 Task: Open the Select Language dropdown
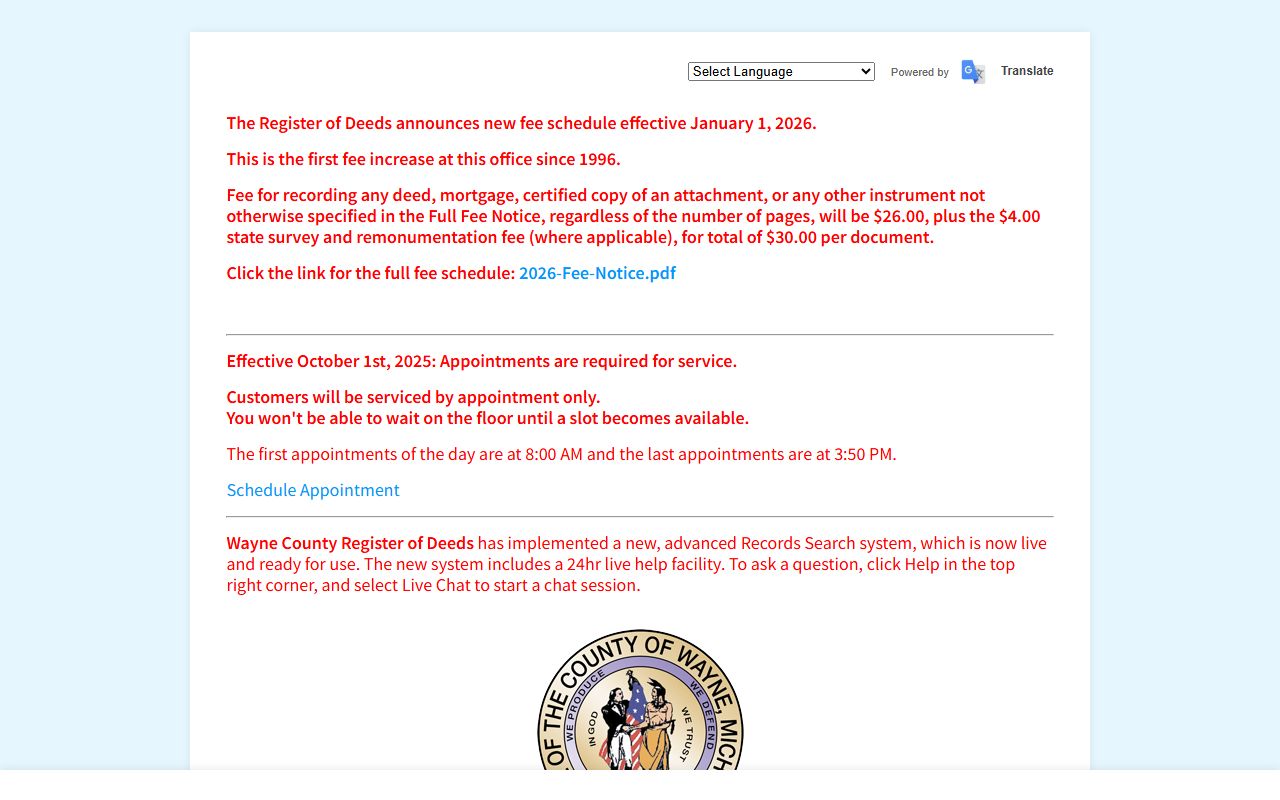click(781, 72)
